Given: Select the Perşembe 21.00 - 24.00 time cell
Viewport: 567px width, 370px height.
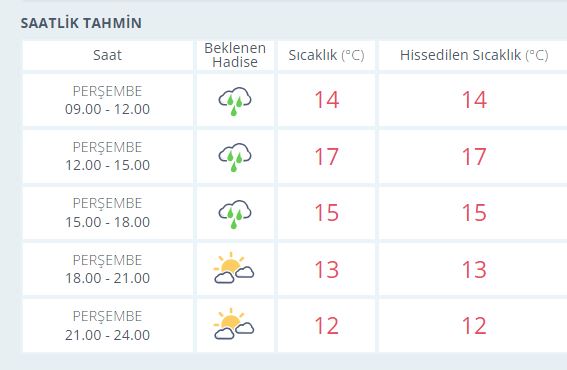Looking at the screenshot, I should click(107, 326).
